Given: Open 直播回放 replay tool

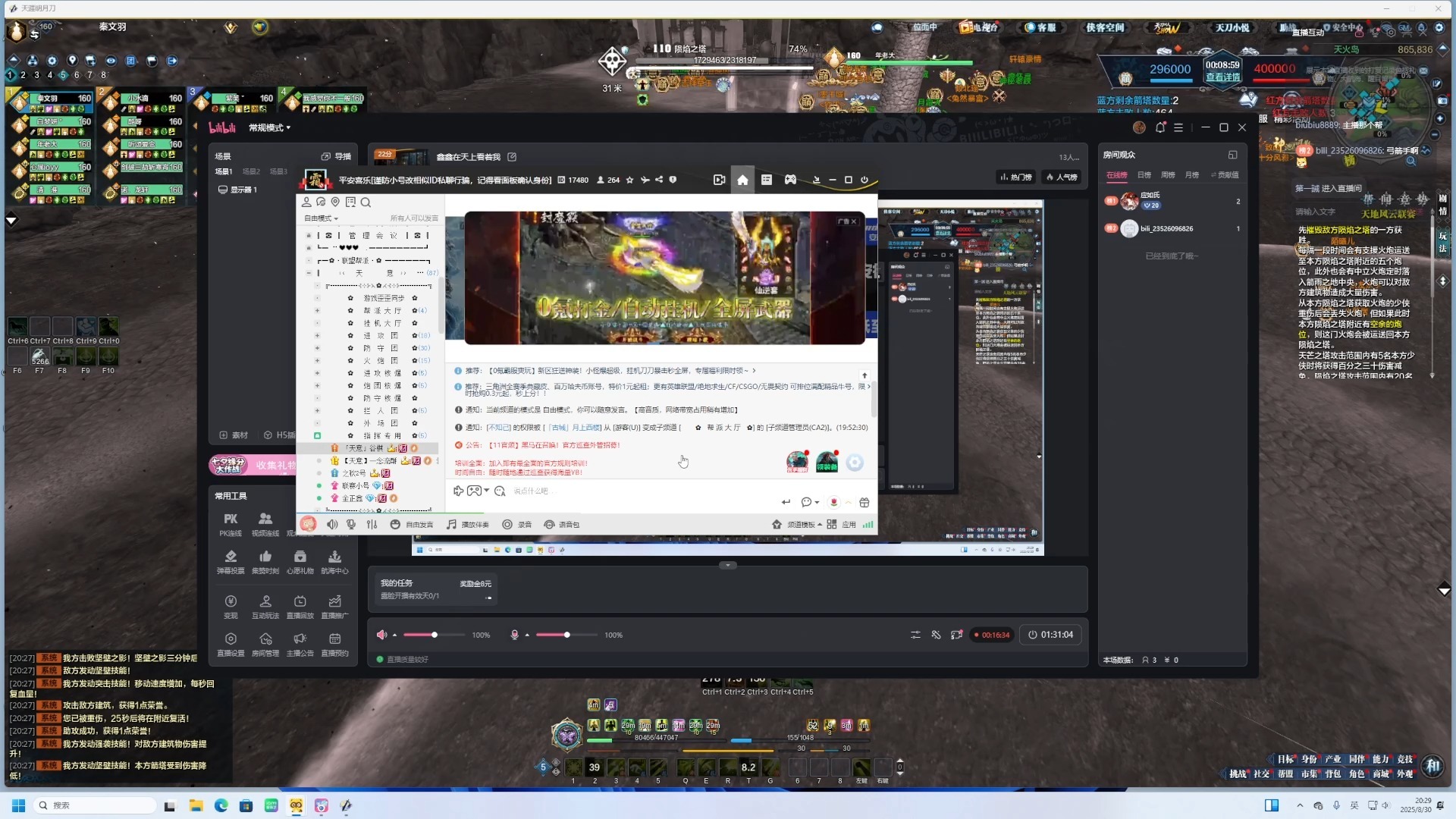Looking at the screenshot, I should pos(300,607).
